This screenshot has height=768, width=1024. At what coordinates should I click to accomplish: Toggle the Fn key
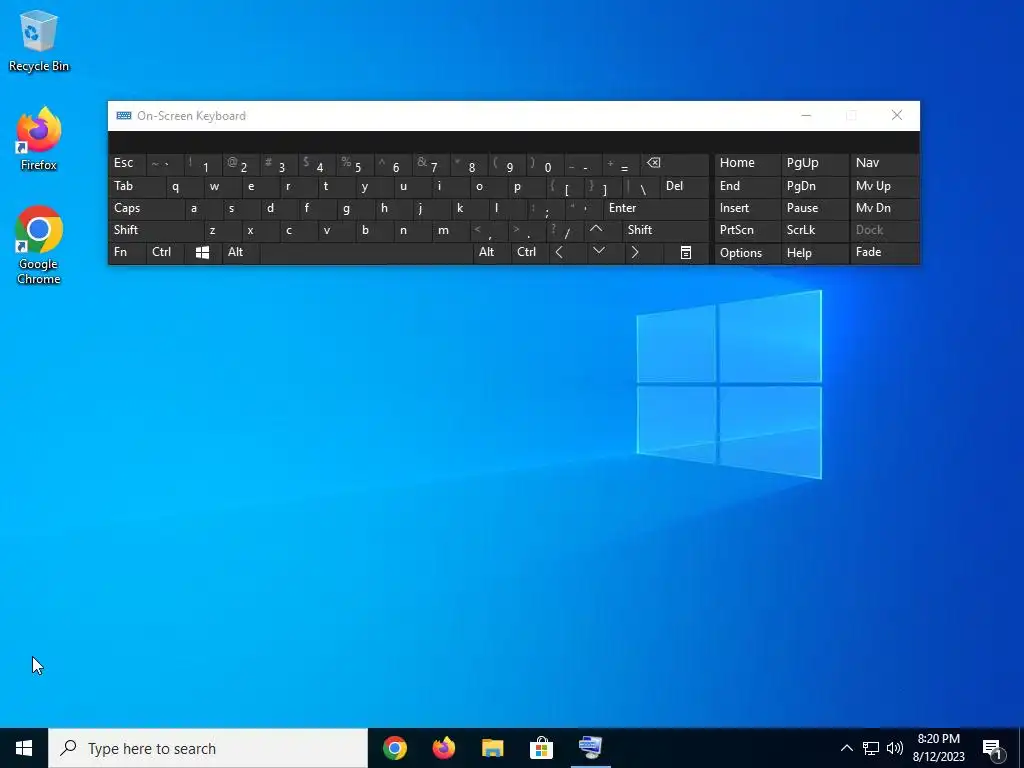(x=127, y=252)
